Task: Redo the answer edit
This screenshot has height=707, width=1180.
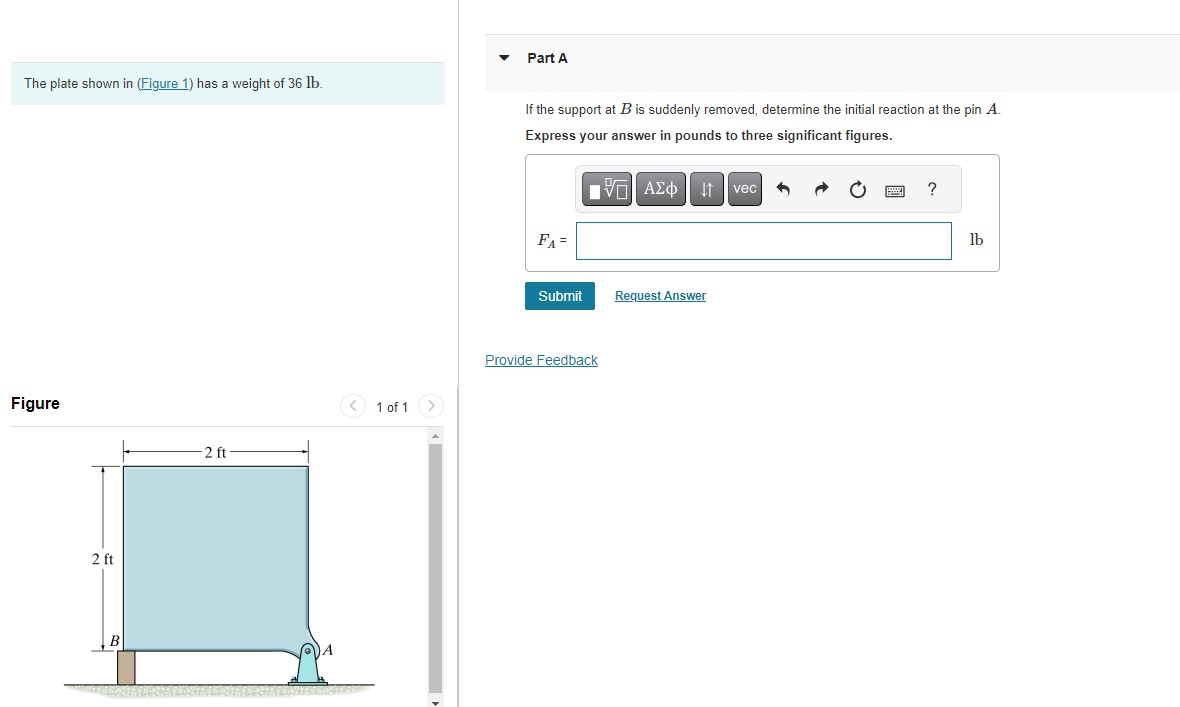Action: [x=821, y=189]
